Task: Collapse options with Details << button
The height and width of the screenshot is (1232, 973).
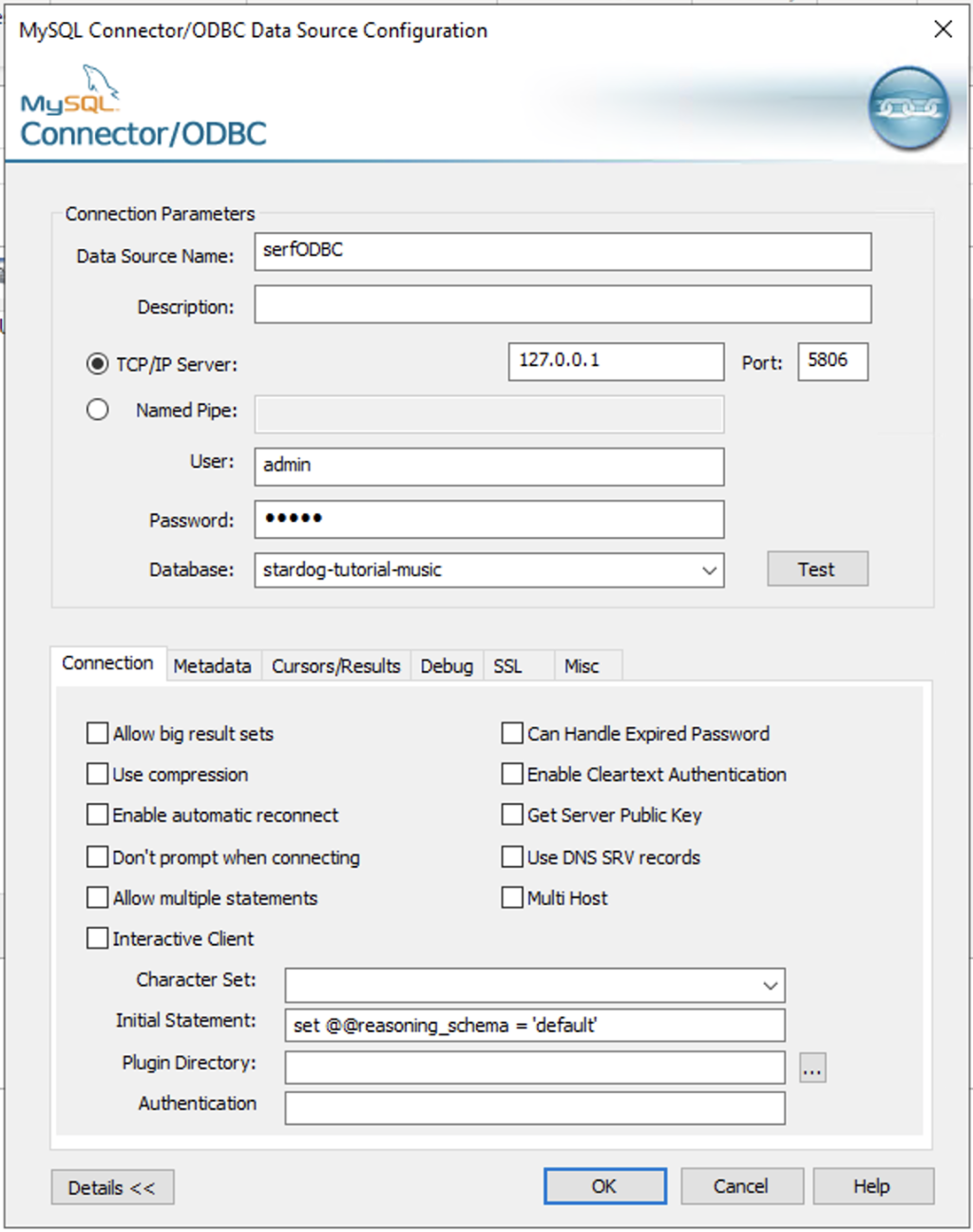Action: tap(112, 1187)
